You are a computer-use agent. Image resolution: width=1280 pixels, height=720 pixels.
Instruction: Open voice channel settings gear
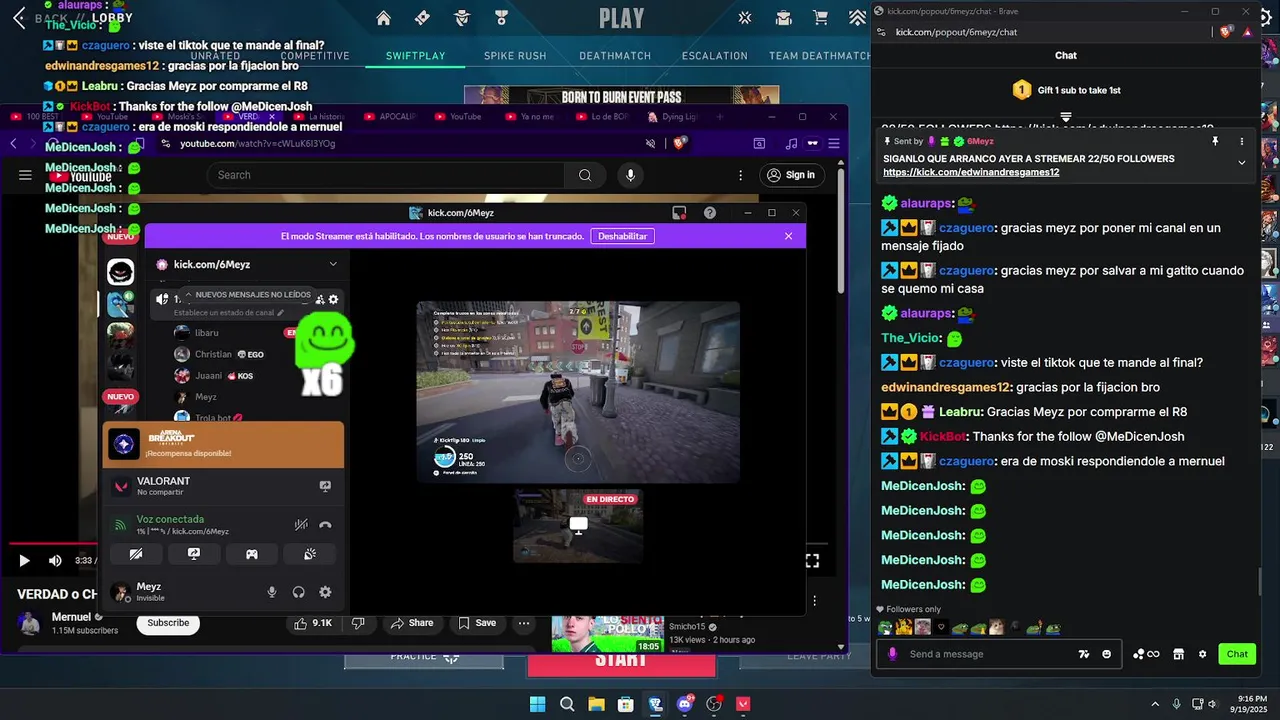point(333,299)
